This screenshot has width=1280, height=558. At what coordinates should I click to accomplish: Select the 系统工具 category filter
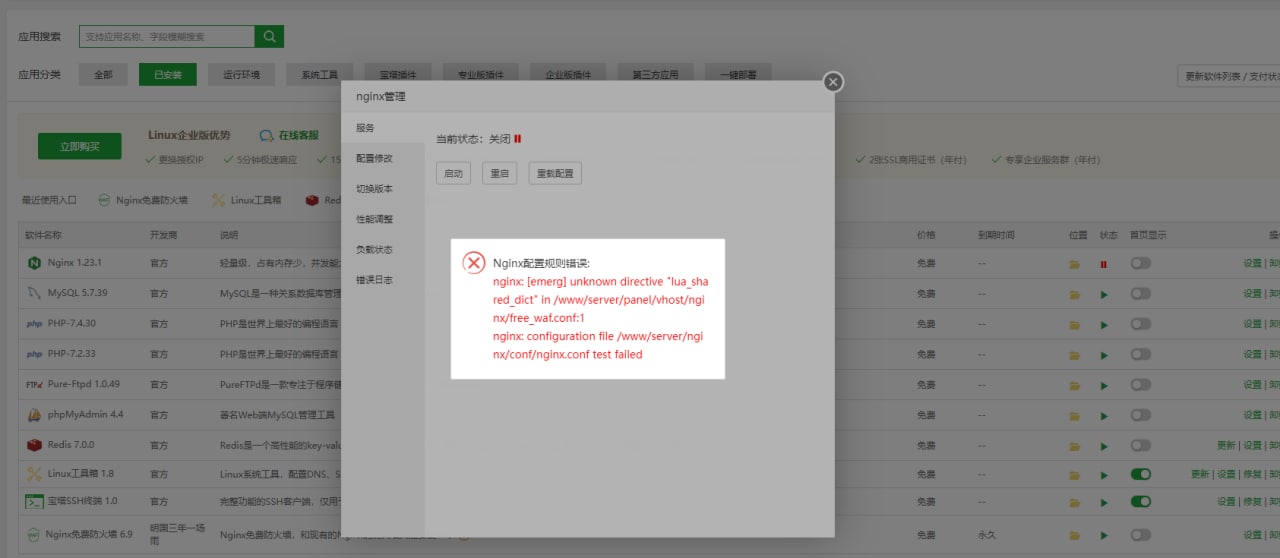coord(320,75)
